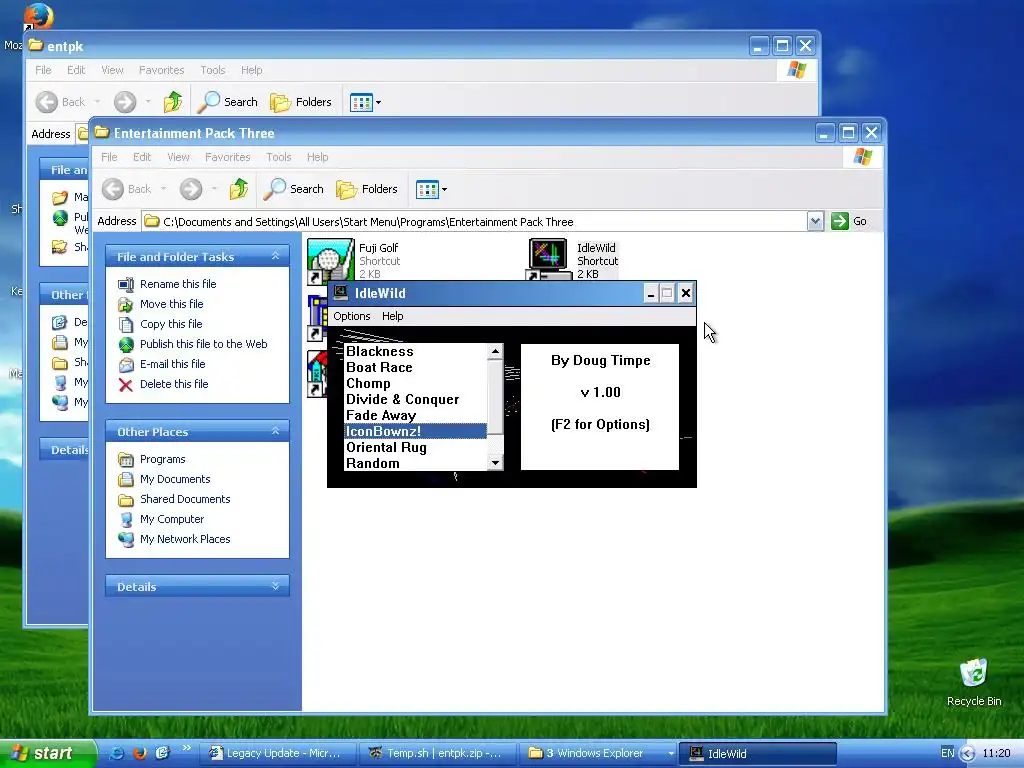
Task: Collapse the Other Places panel
Action: [x=276, y=431]
